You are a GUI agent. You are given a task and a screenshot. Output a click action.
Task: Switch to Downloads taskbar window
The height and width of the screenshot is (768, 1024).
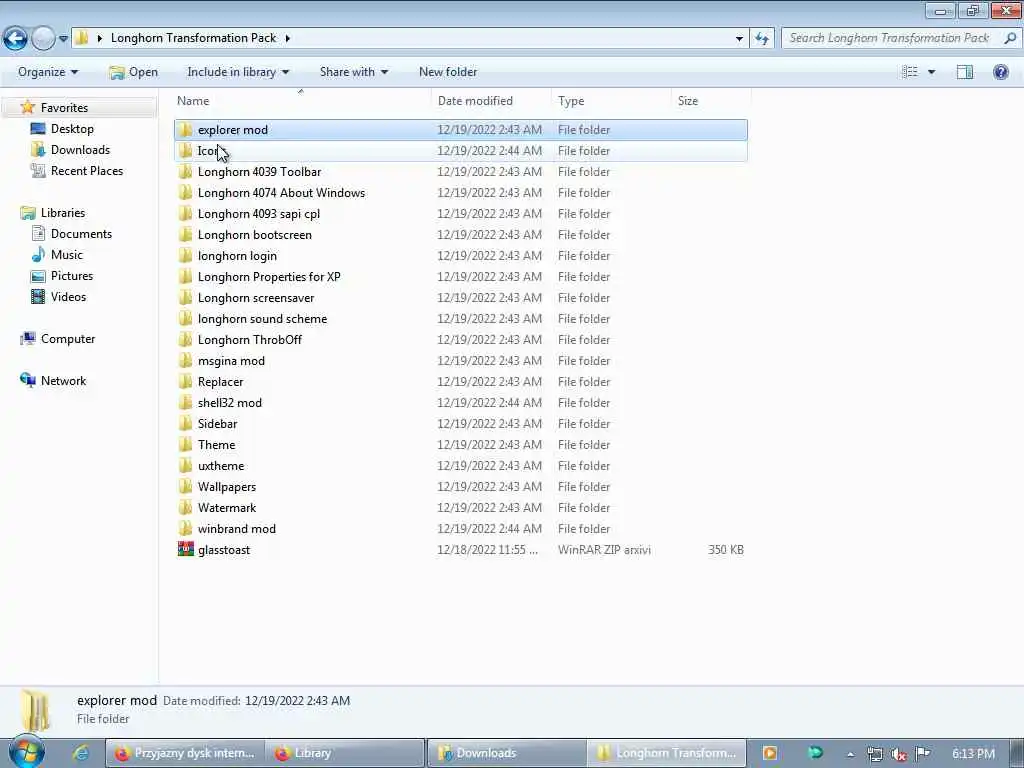(x=505, y=753)
